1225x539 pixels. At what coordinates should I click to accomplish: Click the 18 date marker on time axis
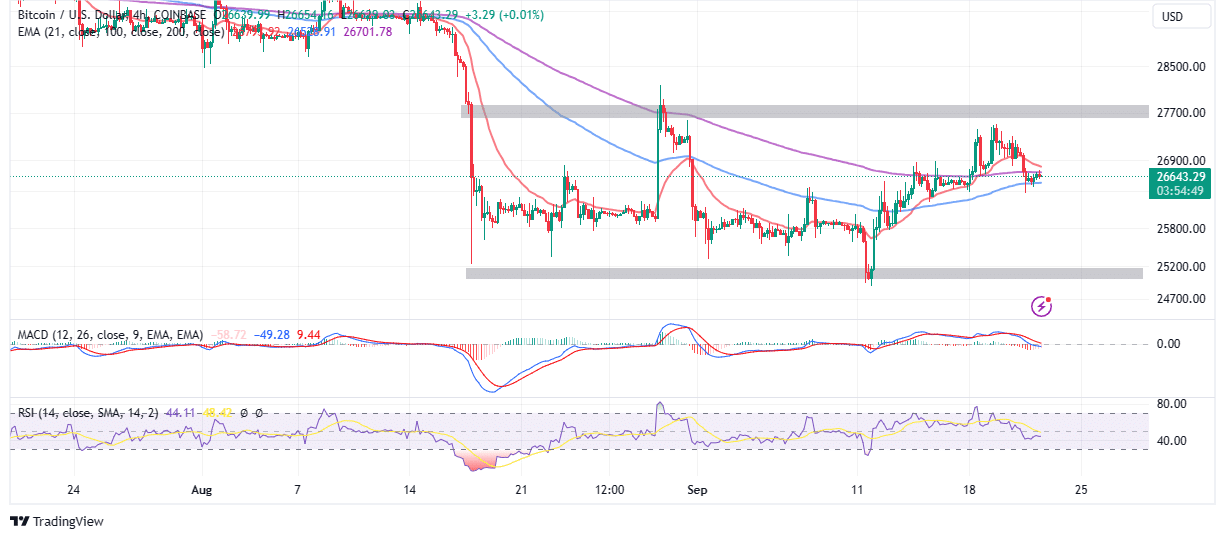point(968,491)
